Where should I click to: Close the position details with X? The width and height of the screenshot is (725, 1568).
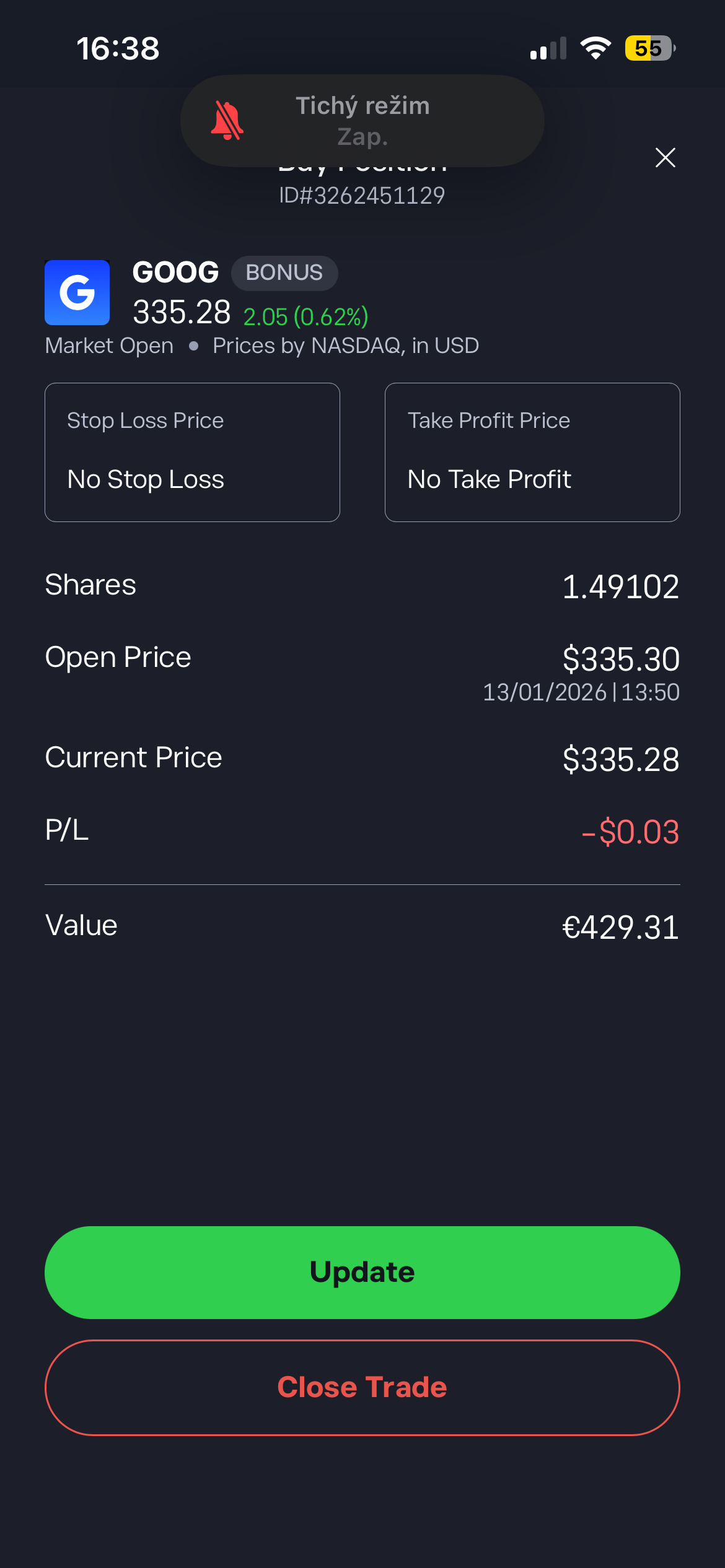coord(666,158)
